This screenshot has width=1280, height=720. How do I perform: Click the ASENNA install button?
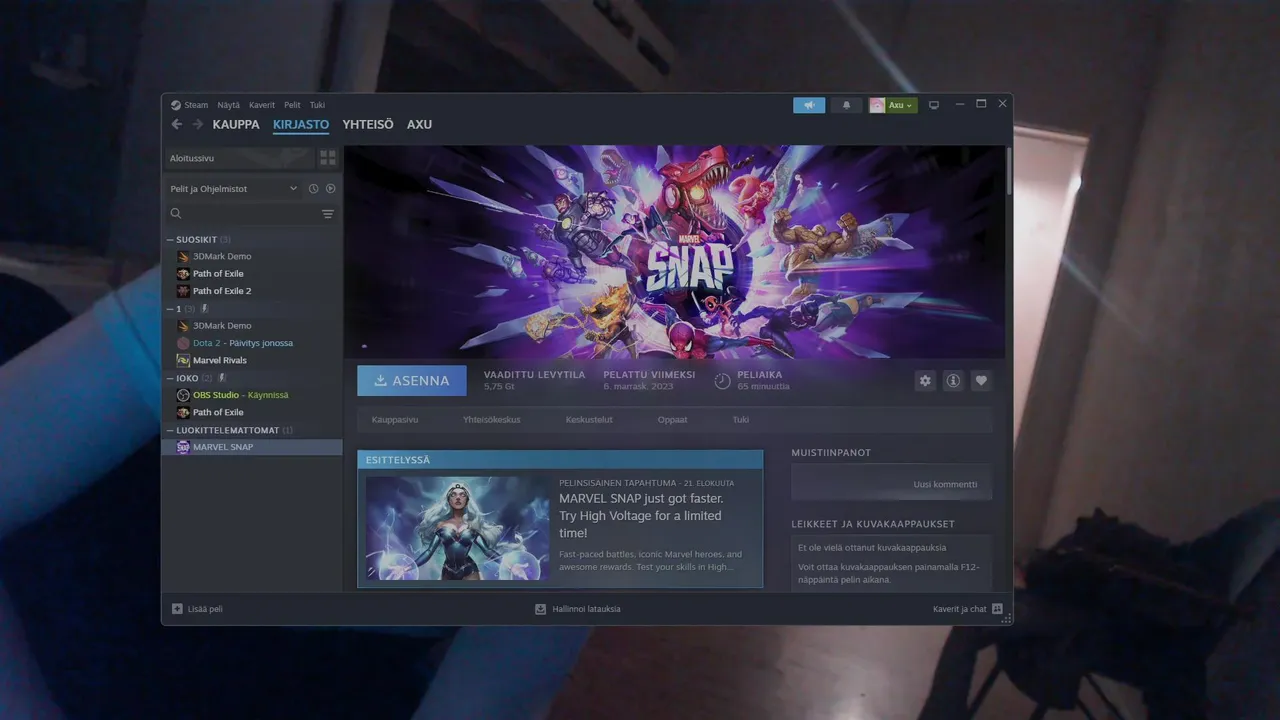[412, 381]
